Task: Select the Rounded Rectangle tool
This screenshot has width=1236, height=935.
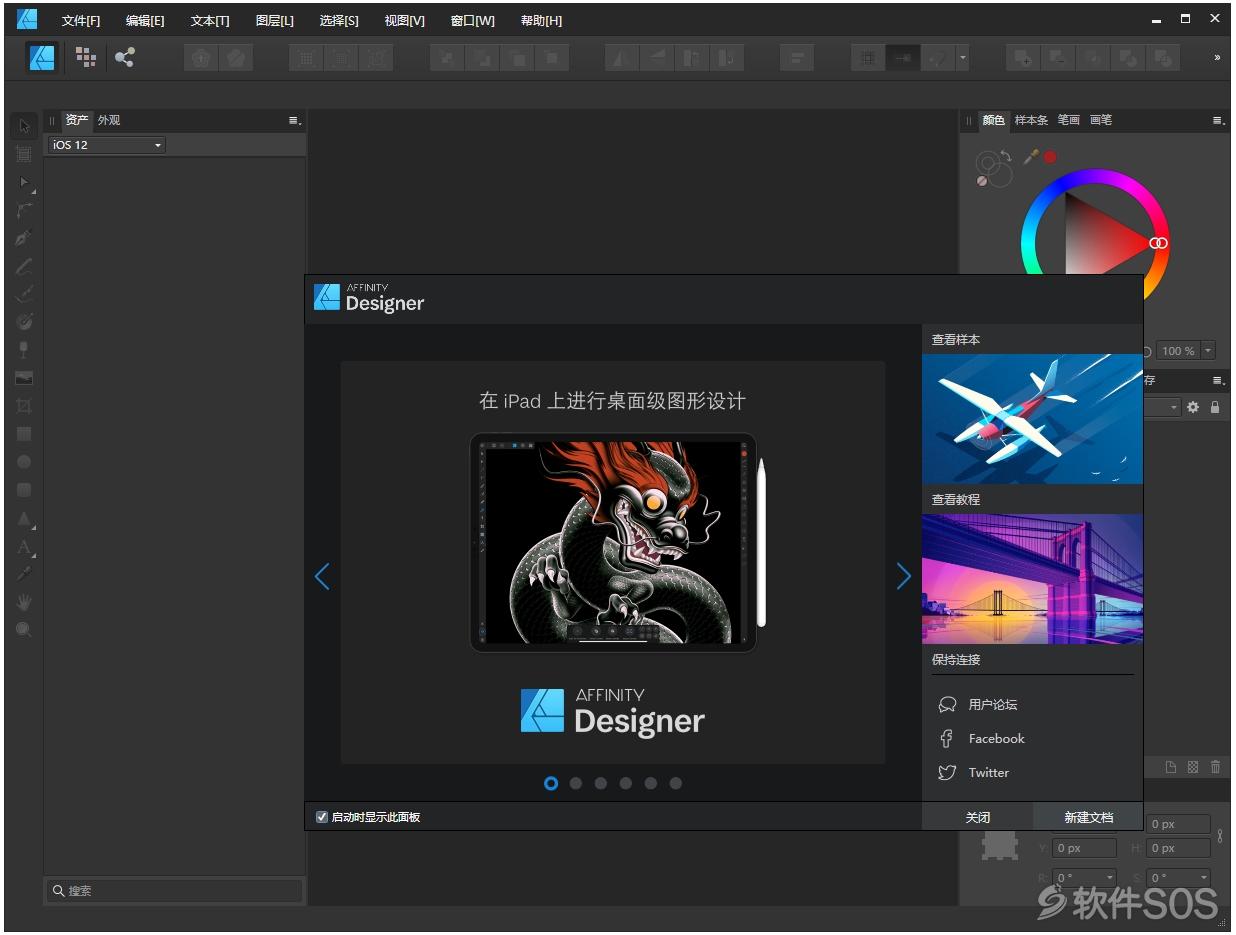Action: click(x=24, y=490)
